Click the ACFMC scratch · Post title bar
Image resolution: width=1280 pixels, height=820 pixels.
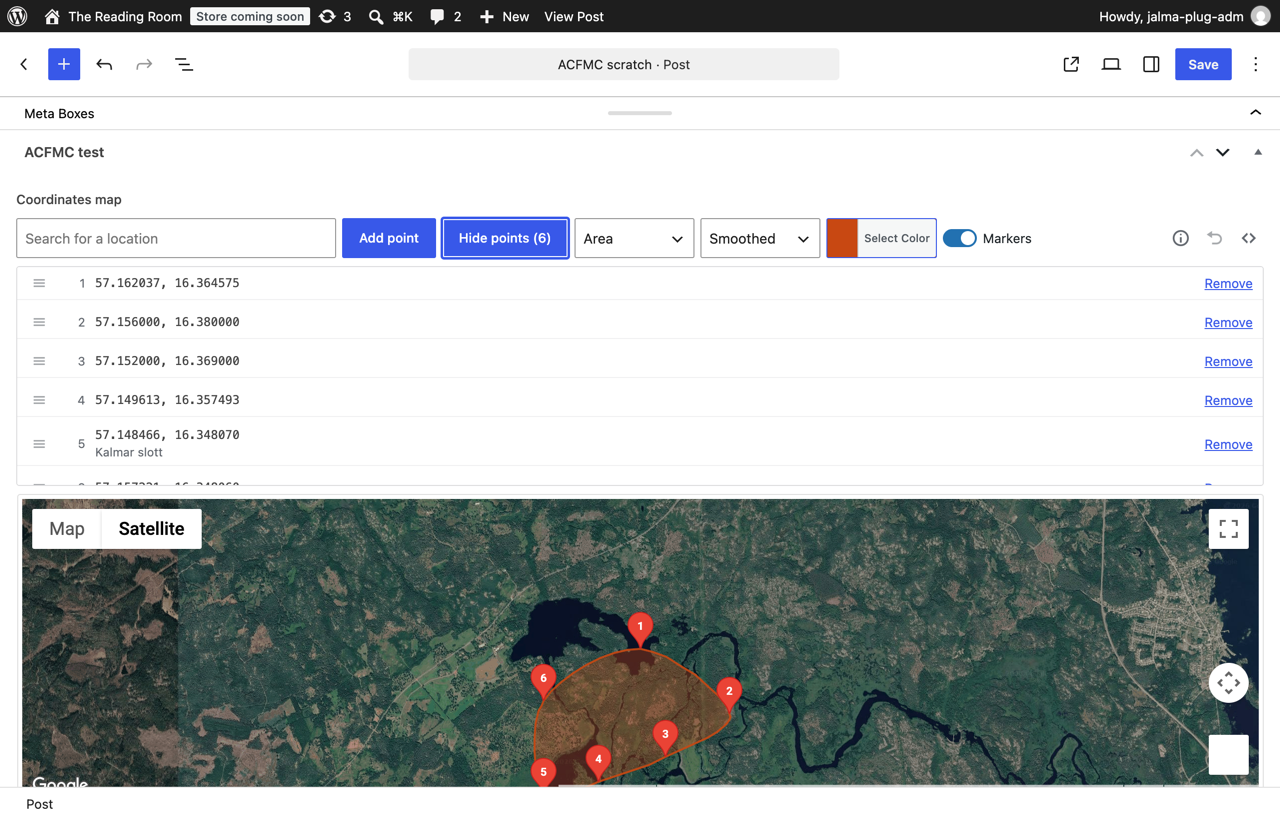click(x=624, y=64)
